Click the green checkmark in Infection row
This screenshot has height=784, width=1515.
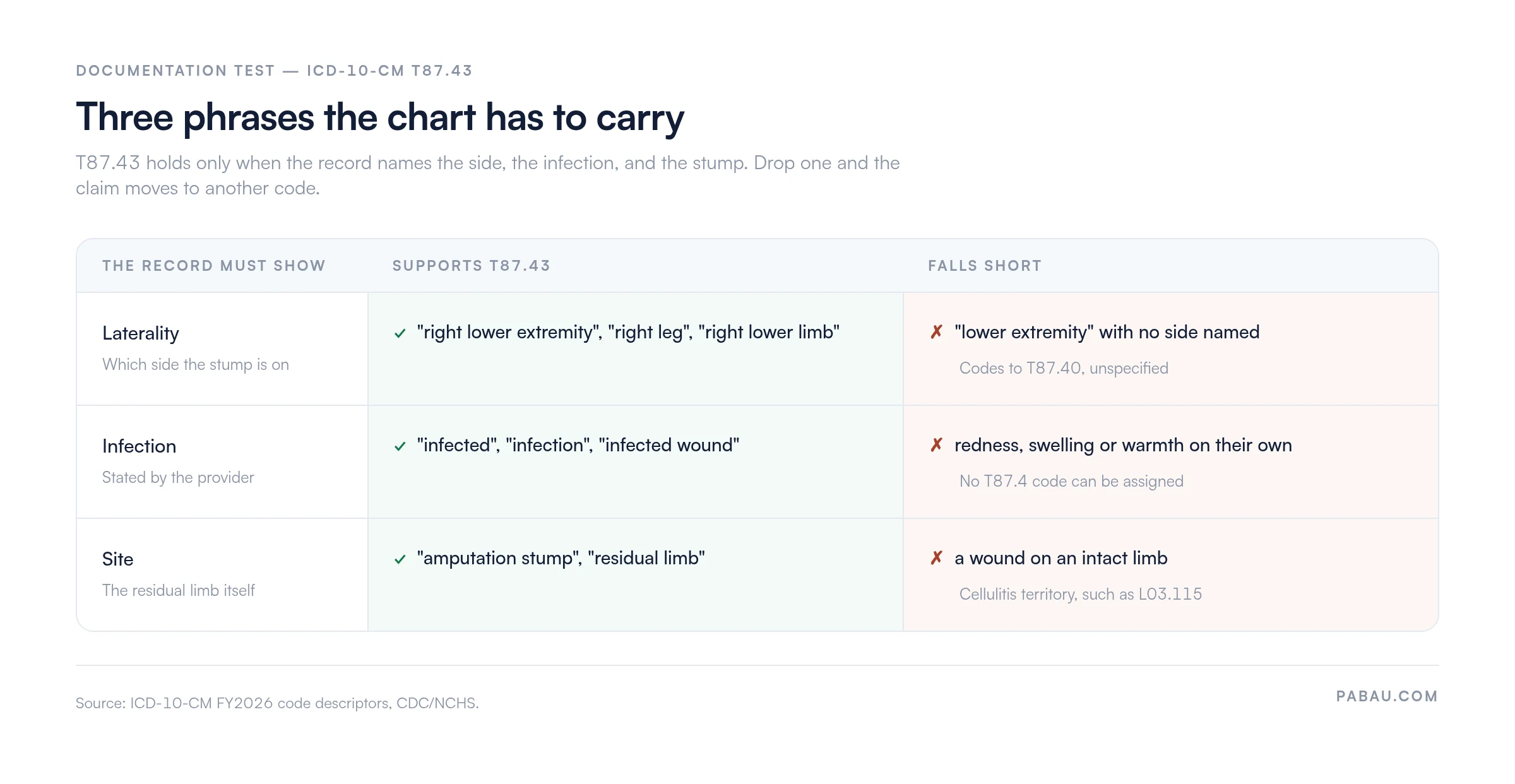[400, 446]
